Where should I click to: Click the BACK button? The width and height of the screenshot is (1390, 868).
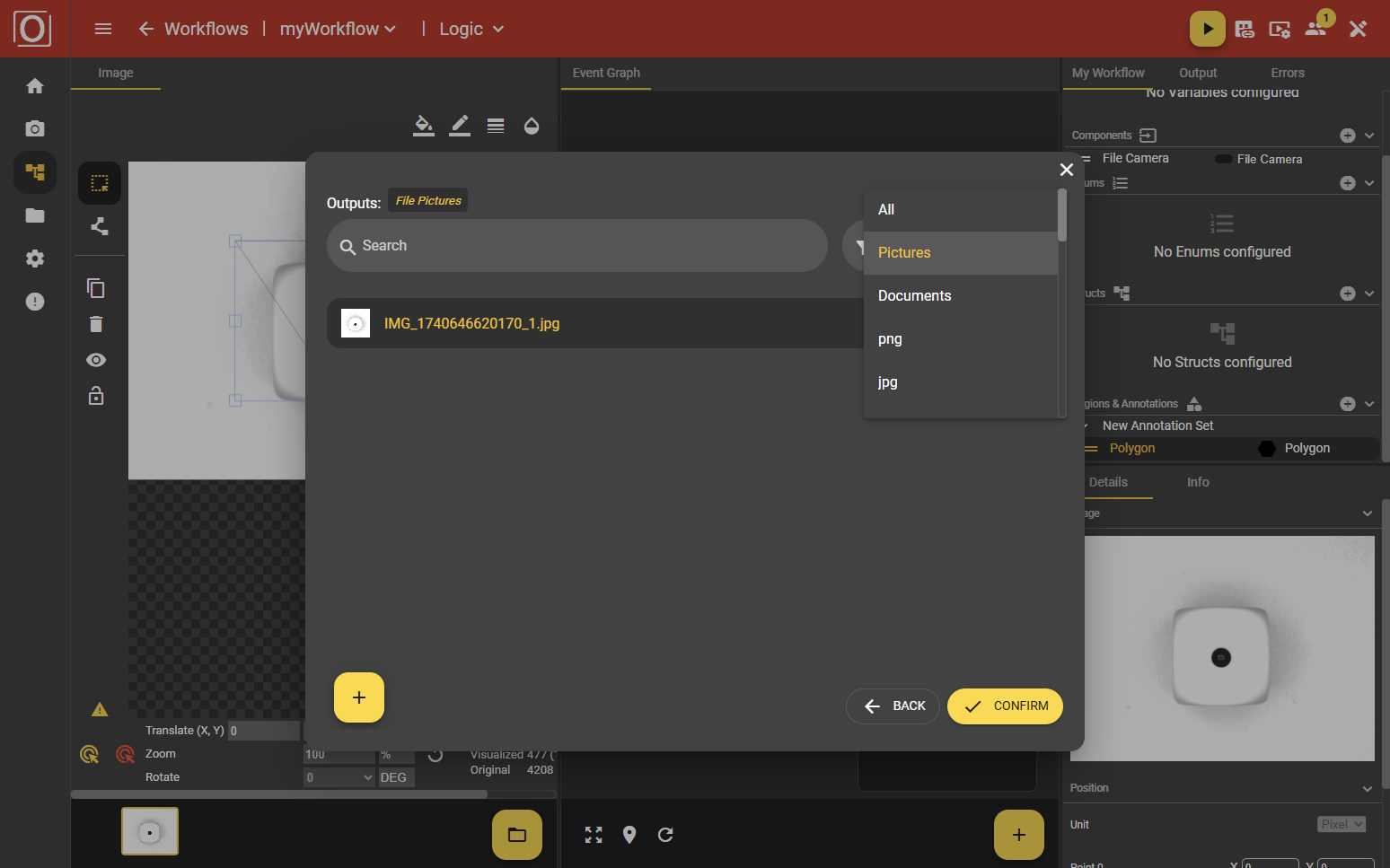coord(893,706)
